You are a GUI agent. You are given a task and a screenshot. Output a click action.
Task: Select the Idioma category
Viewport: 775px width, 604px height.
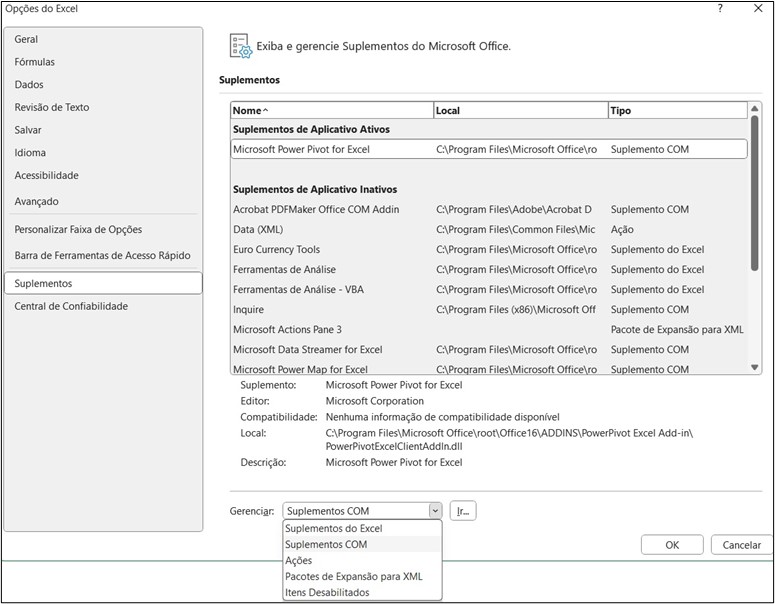coord(103,153)
